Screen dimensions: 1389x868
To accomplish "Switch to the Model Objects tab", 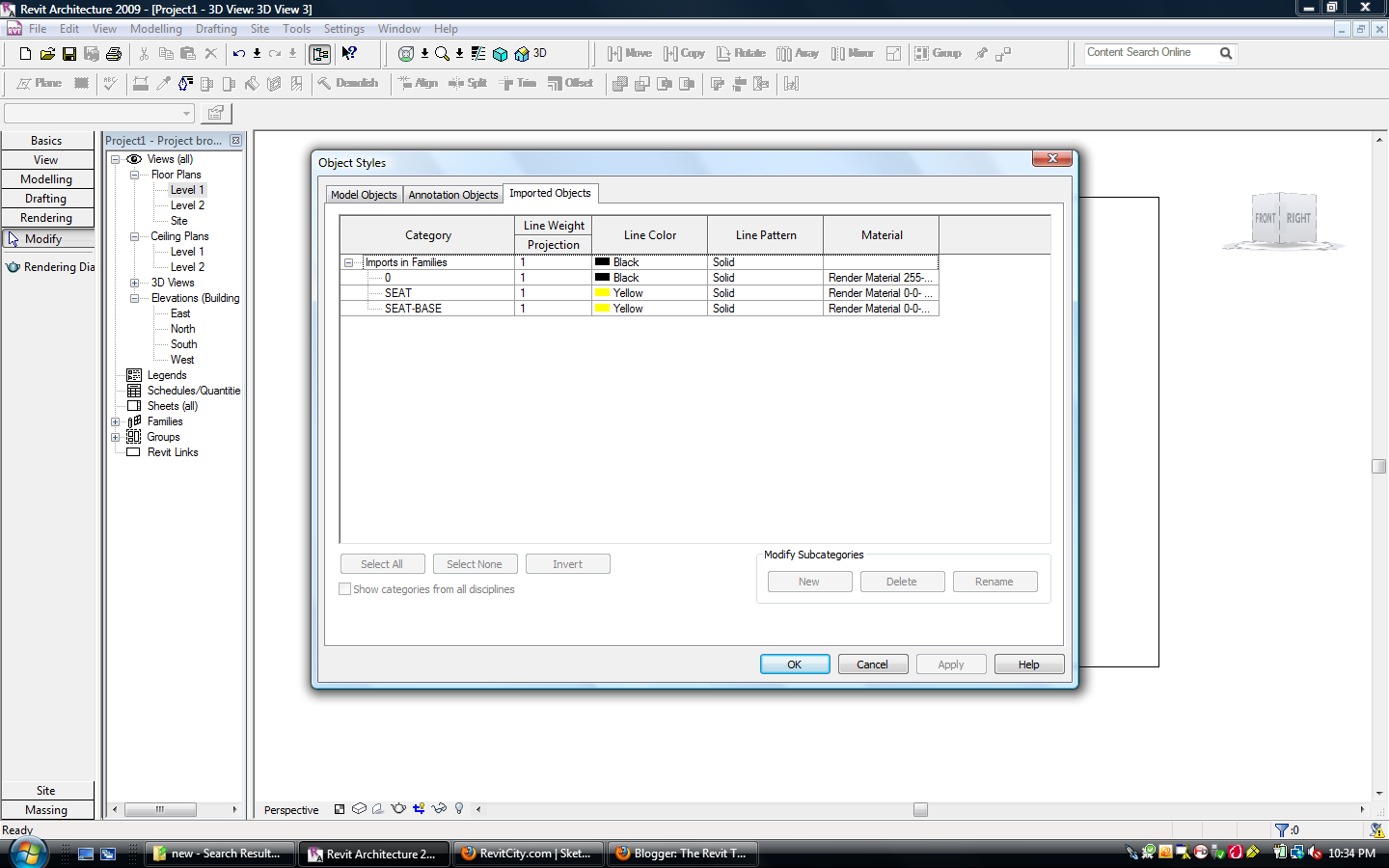I will pos(364,195).
